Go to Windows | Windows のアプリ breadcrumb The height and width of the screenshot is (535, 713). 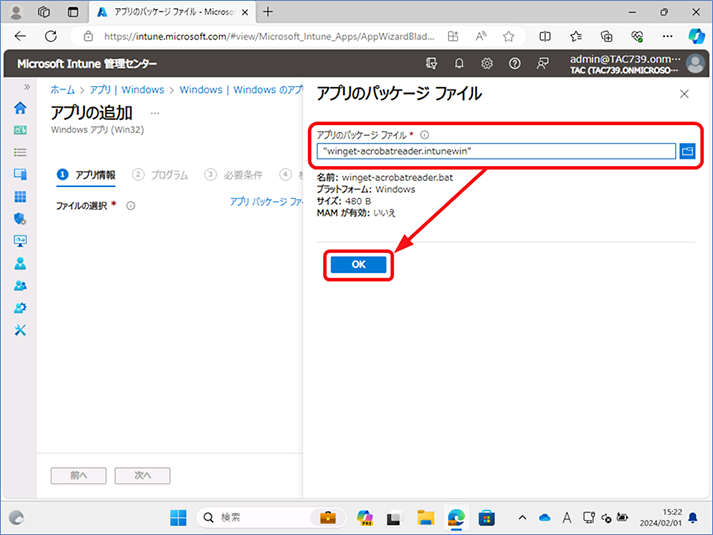click(x=241, y=90)
